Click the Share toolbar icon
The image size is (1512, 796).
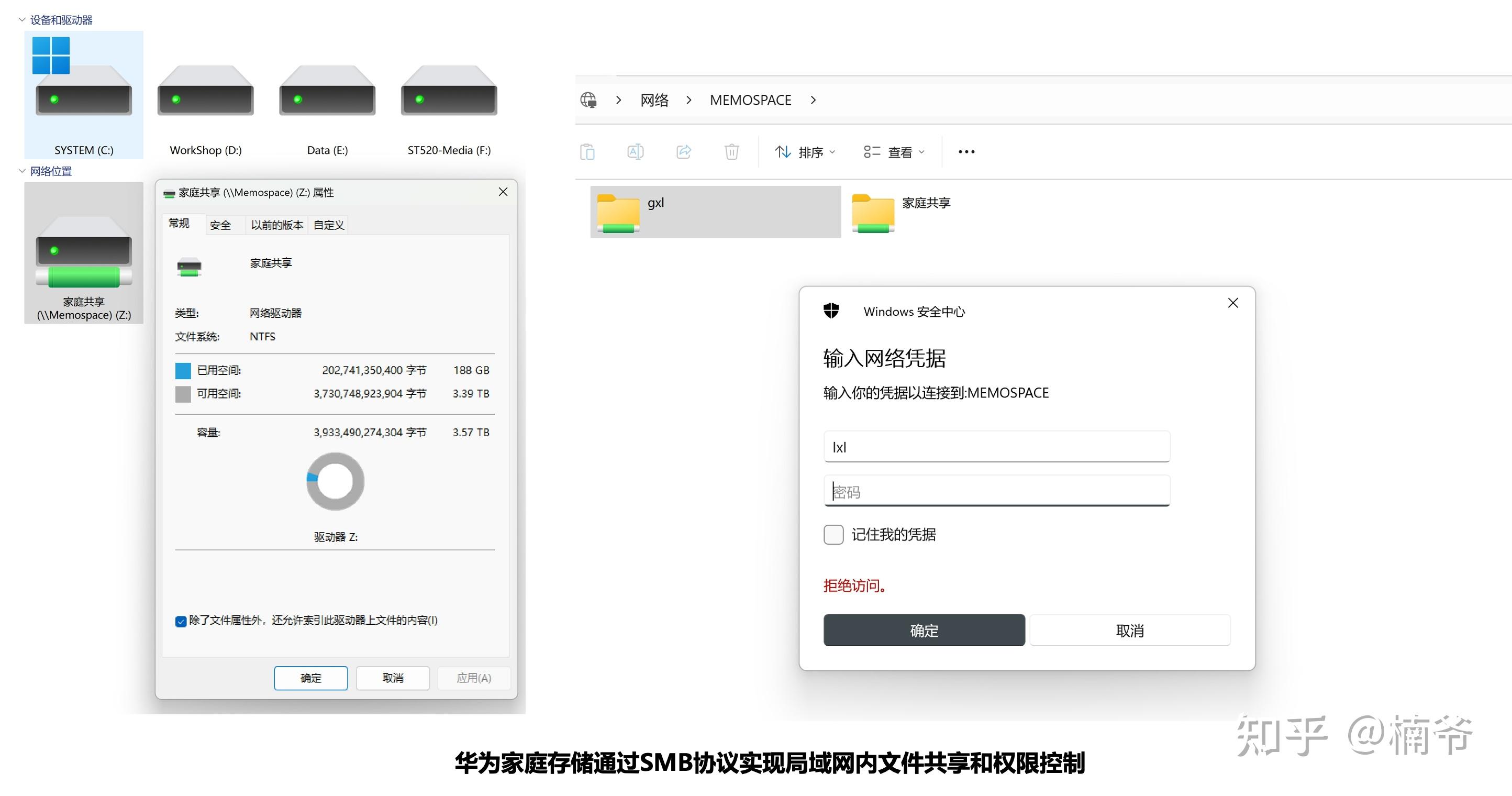click(x=684, y=152)
